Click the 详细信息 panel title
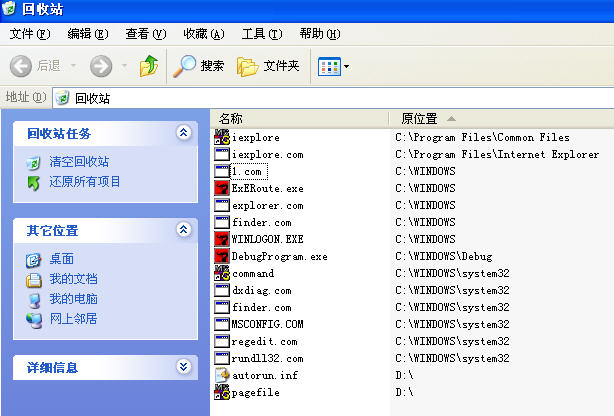614x416 pixels. 52,367
